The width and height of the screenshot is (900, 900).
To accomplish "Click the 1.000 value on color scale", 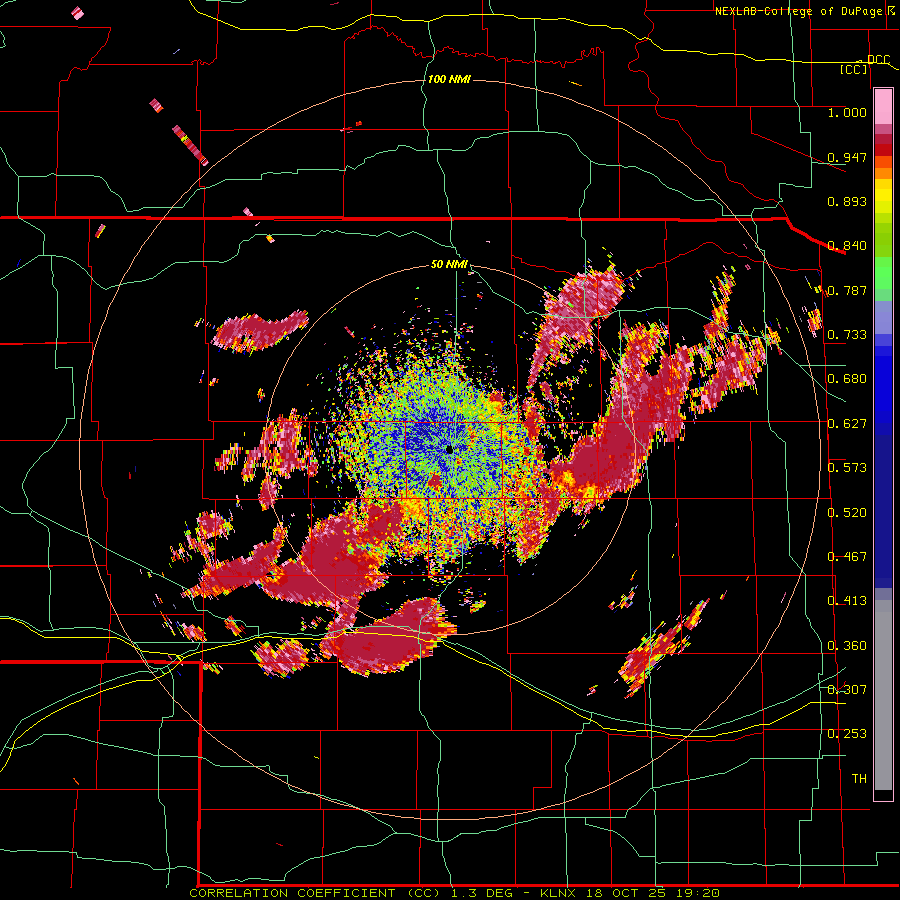I will point(847,112).
